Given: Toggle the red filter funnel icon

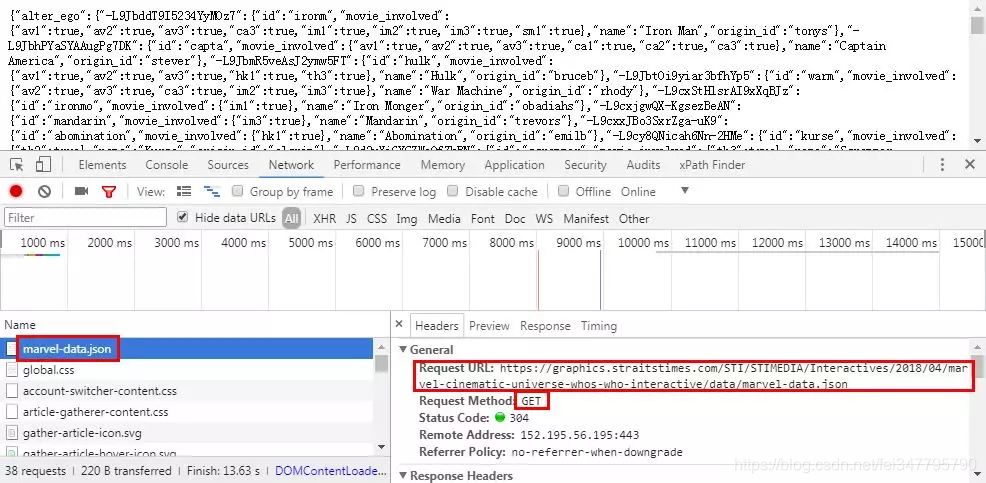Looking at the screenshot, I should pos(109,191).
